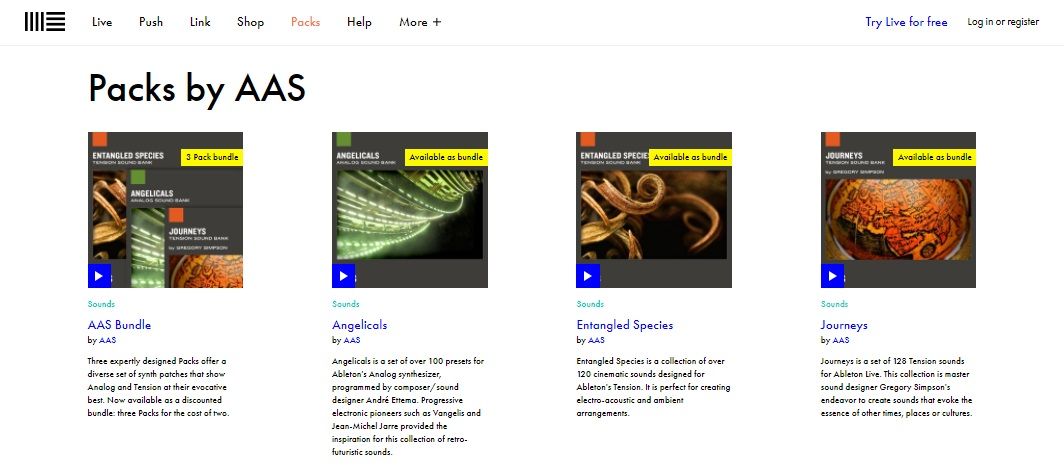The width and height of the screenshot is (1064, 469).
Task: Go to the Shop menu item
Action: point(250,22)
